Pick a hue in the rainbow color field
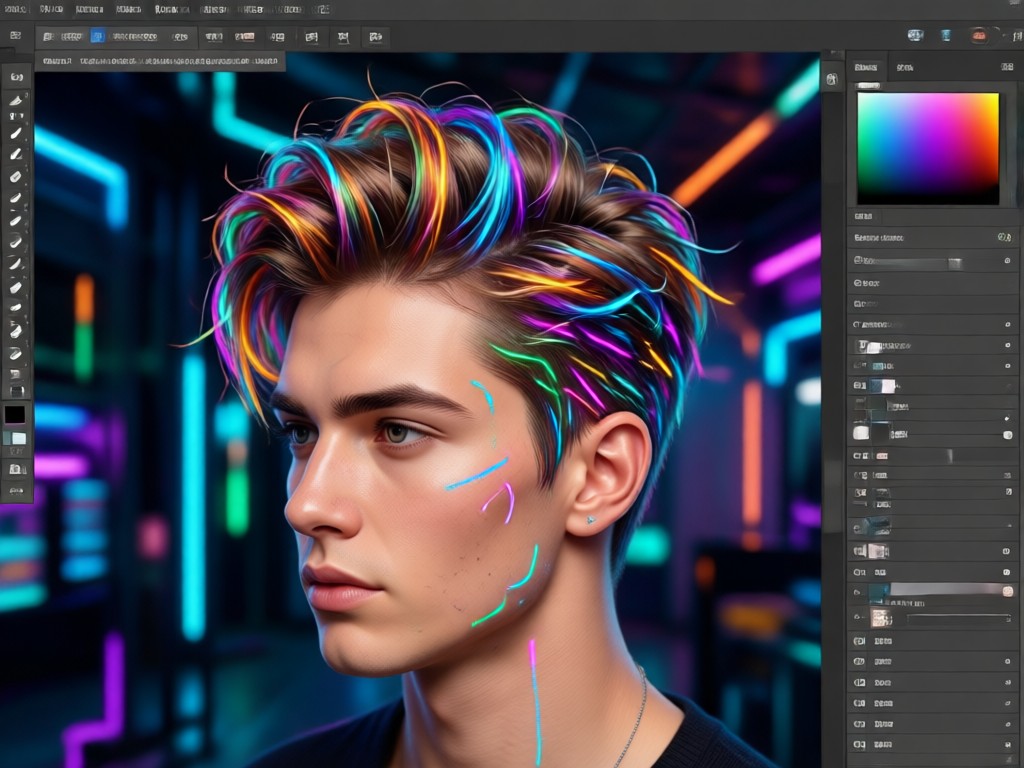The width and height of the screenshot is (1024, 768). point(927,148)
